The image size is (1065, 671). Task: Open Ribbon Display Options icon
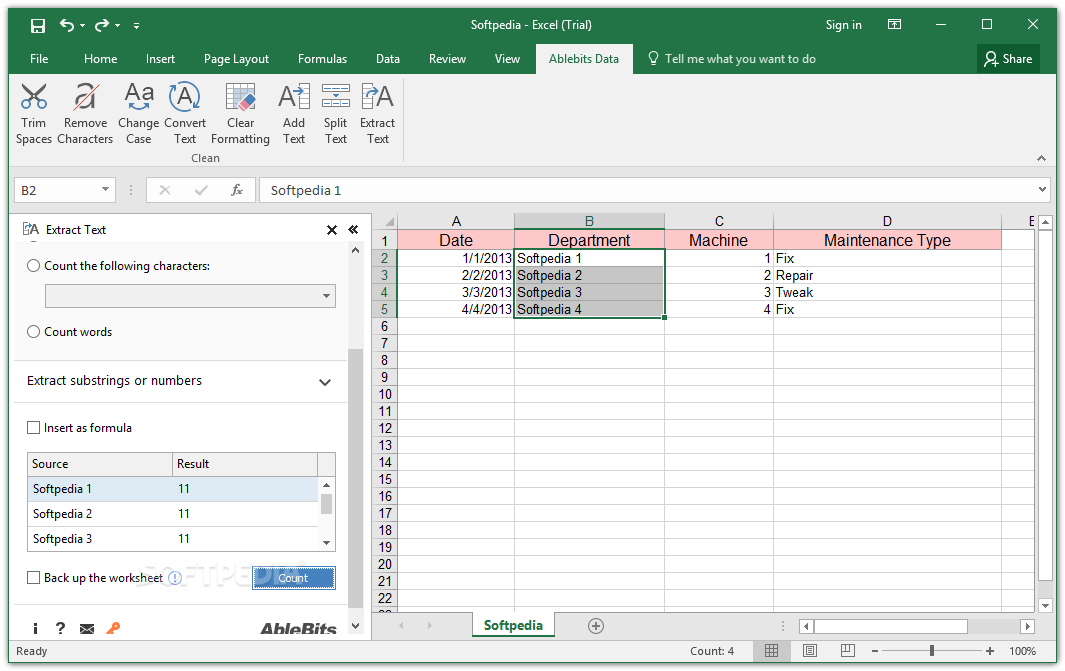click(895, 24)
